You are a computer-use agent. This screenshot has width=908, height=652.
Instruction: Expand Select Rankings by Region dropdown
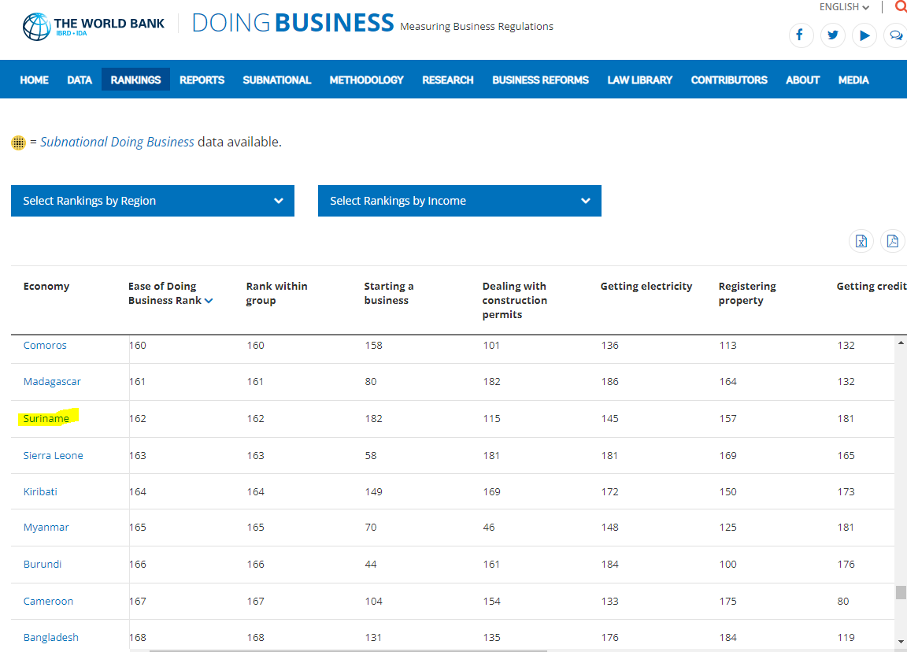[152, 201]
